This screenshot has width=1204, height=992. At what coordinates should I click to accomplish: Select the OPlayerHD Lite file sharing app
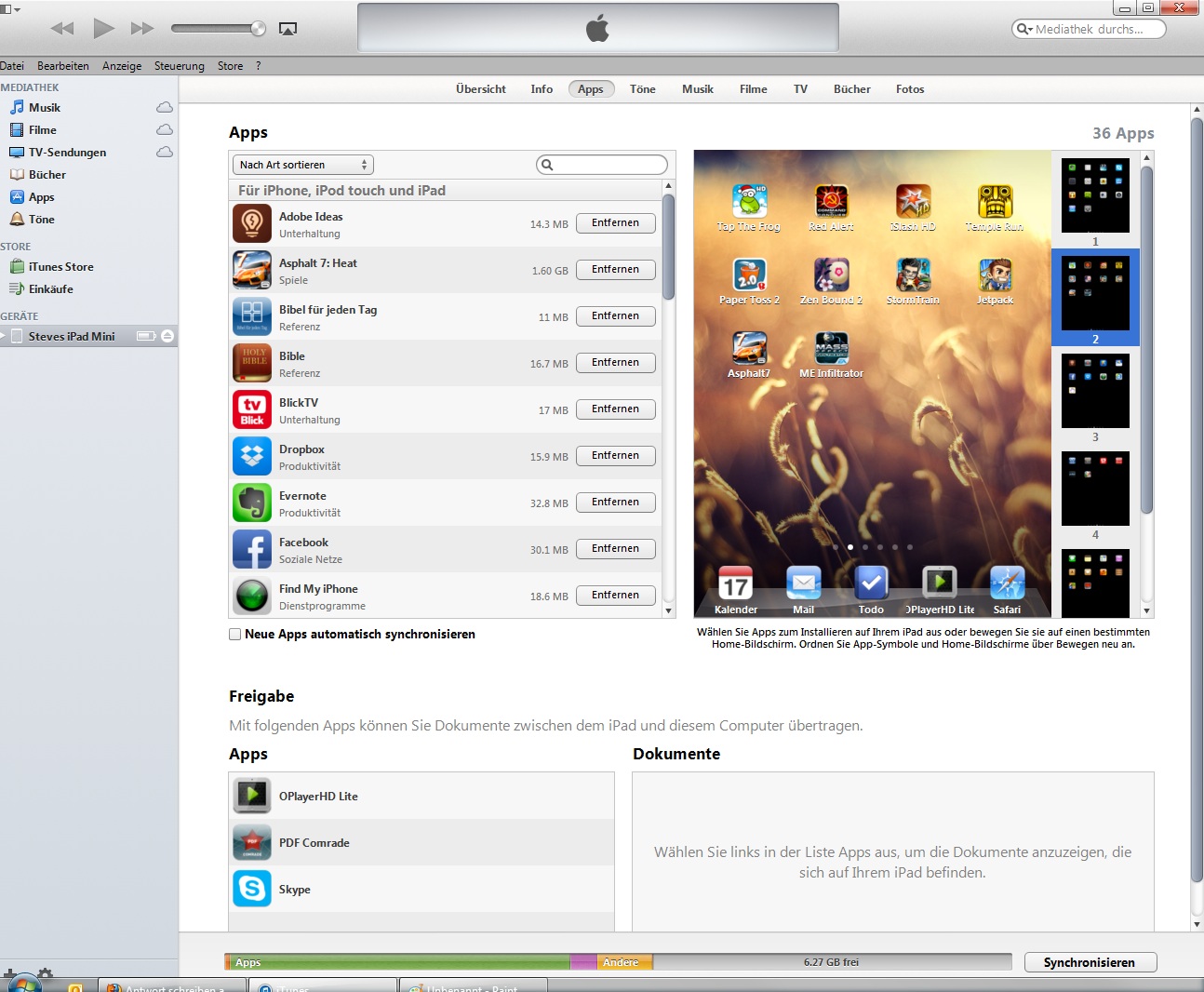(x=318, y=797)
